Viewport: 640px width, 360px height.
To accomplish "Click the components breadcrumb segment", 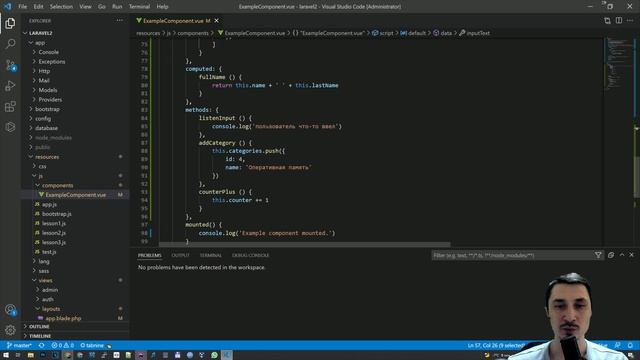I will click(193, 33).
